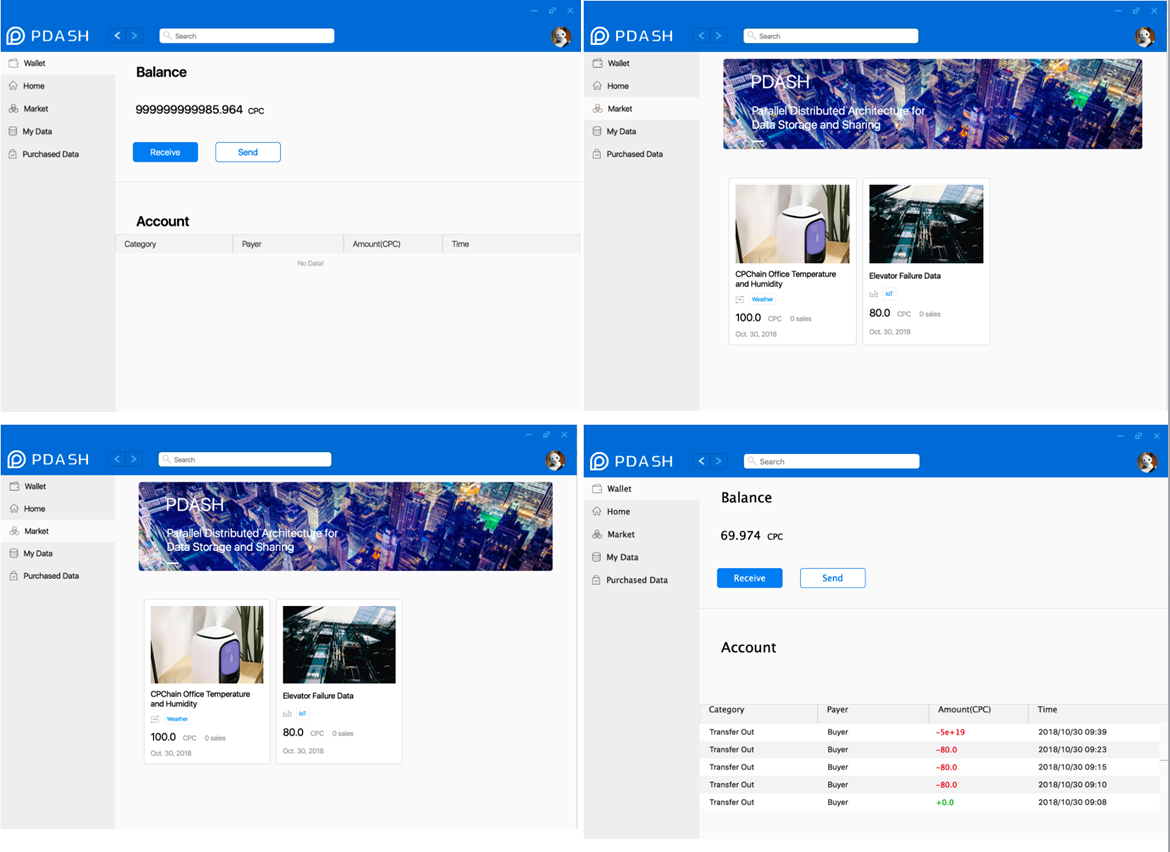Screen dimensions: 1170x852
Task: Click Weather tag in top-right window
Action: click(762, 299)
